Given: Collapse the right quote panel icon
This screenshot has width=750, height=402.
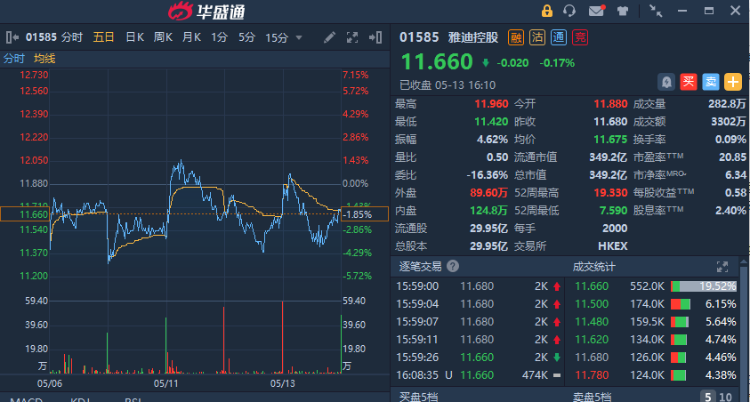Looking at the screenshot, I should (x=375, y=37).
